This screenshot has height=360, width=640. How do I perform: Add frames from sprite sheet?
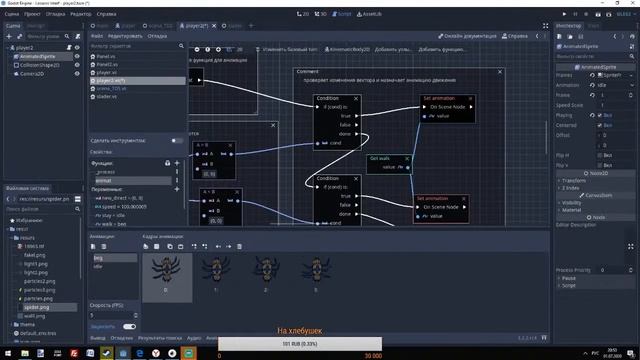(x=156, y=247)
